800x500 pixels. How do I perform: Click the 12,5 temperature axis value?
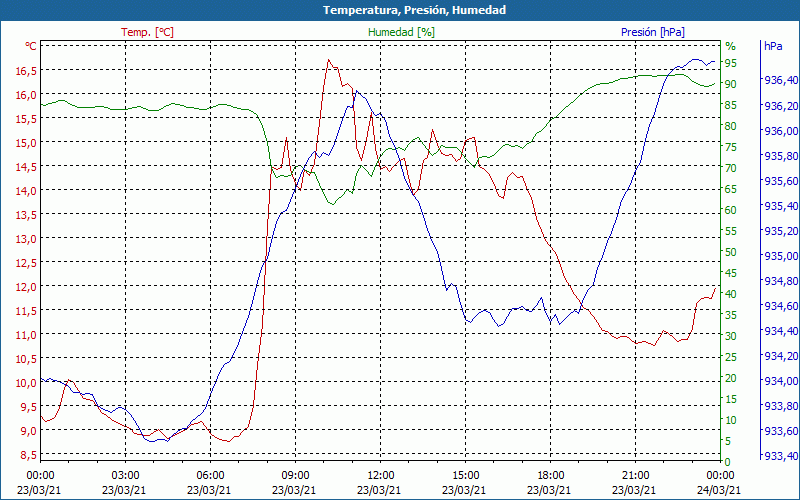click(26, 262)
